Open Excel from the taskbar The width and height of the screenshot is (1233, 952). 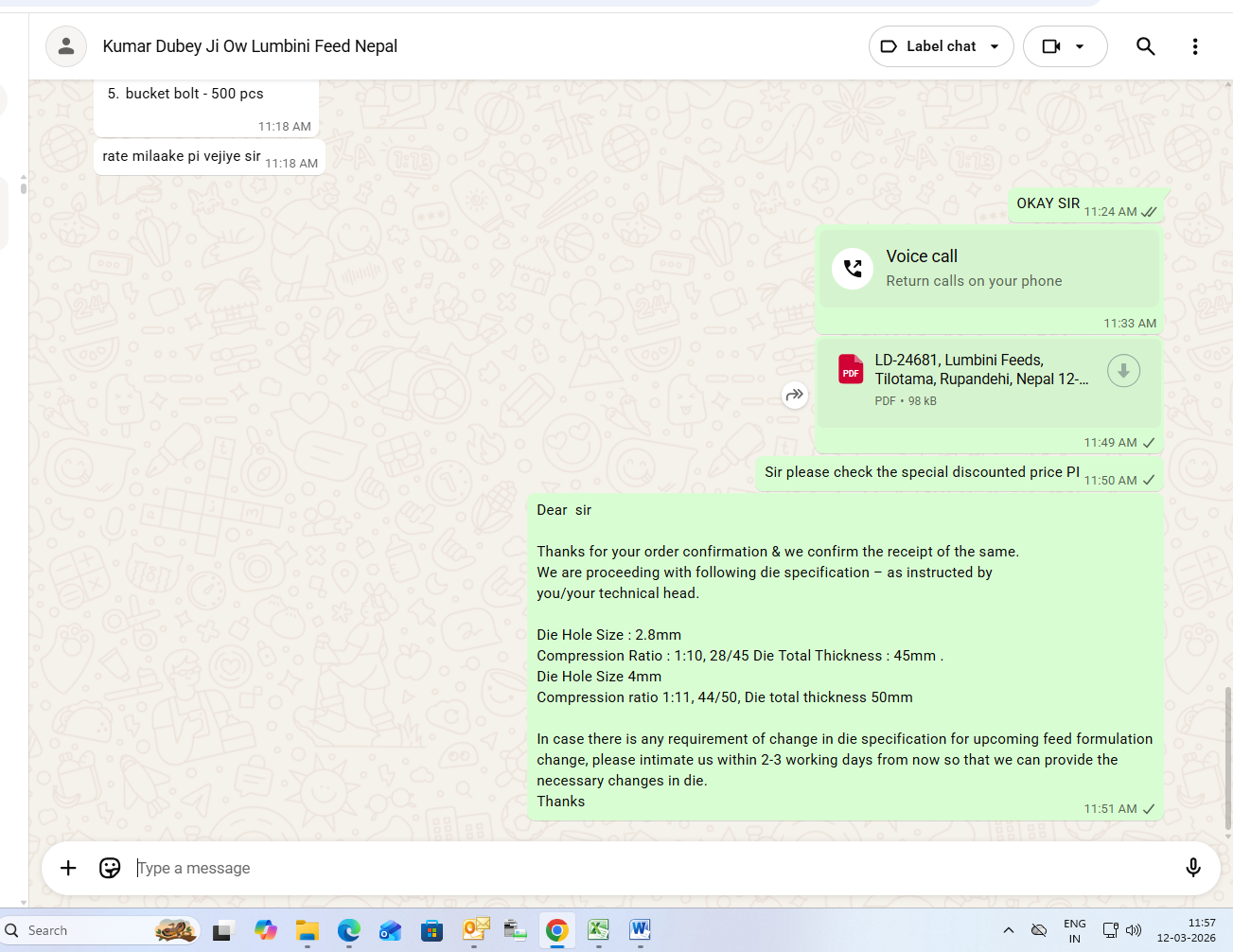(x=598, y=930)
